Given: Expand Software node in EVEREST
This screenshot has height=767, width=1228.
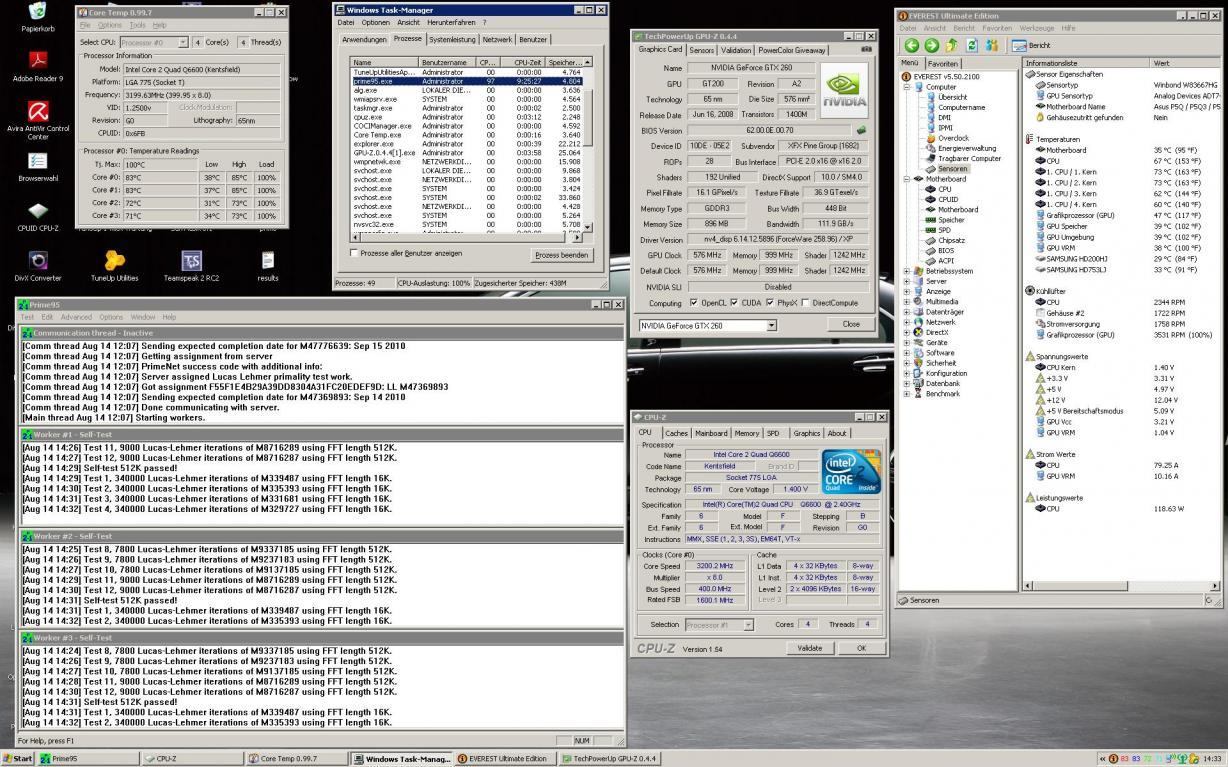Looking at the screenshot, I should click(907, 353).
